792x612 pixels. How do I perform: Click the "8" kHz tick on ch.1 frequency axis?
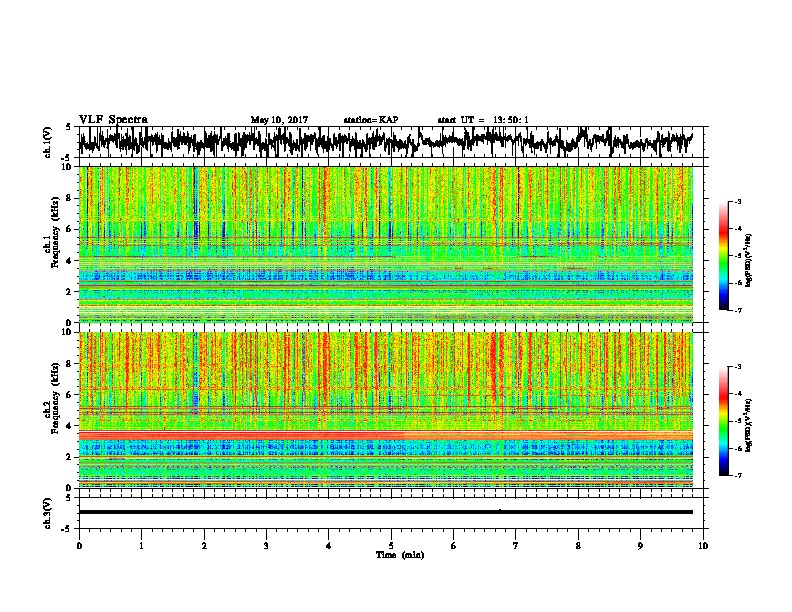[x=70, y=198]
